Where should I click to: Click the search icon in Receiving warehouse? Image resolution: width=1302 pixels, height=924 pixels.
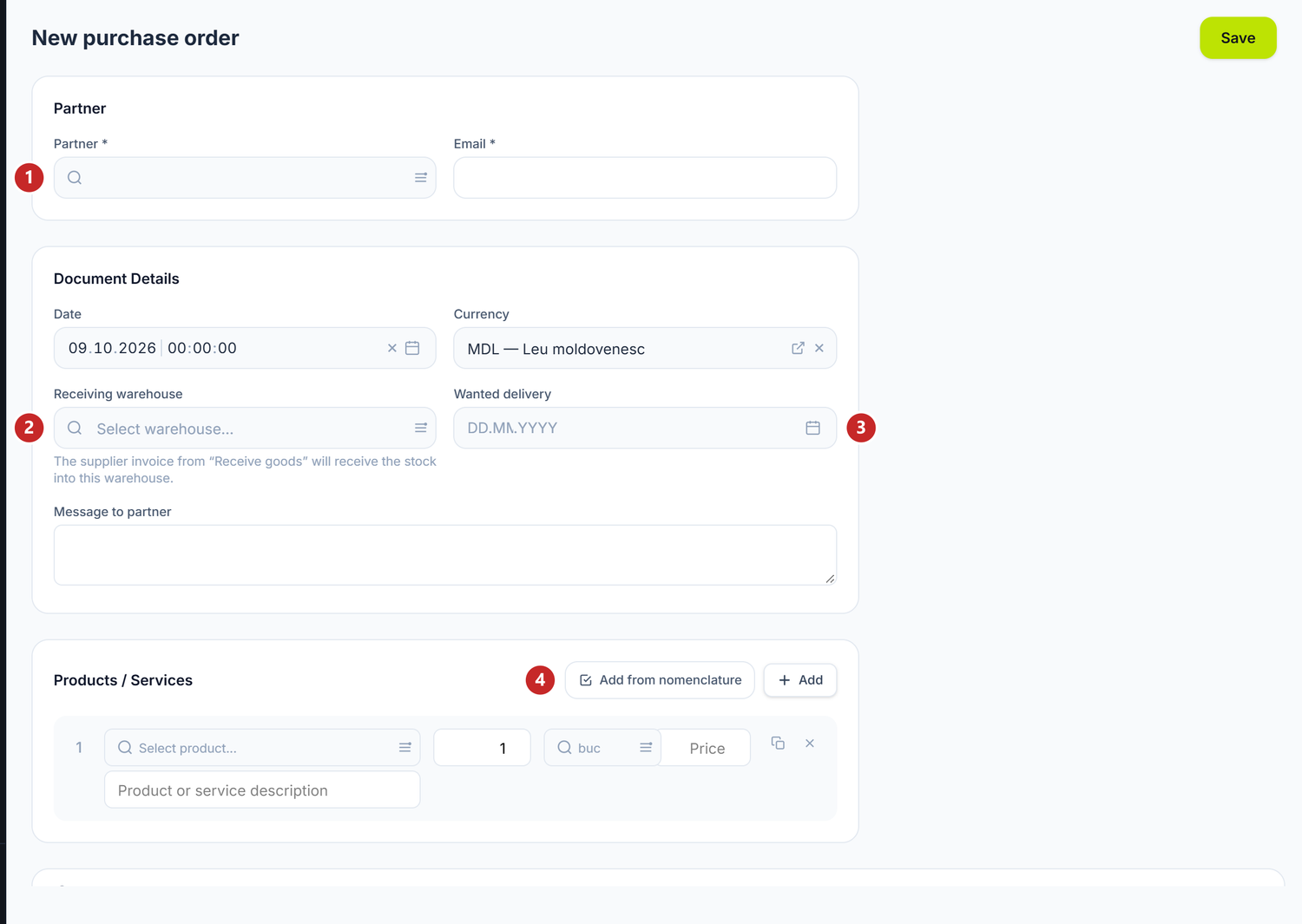pyautogui.click(x=75, y=428)
